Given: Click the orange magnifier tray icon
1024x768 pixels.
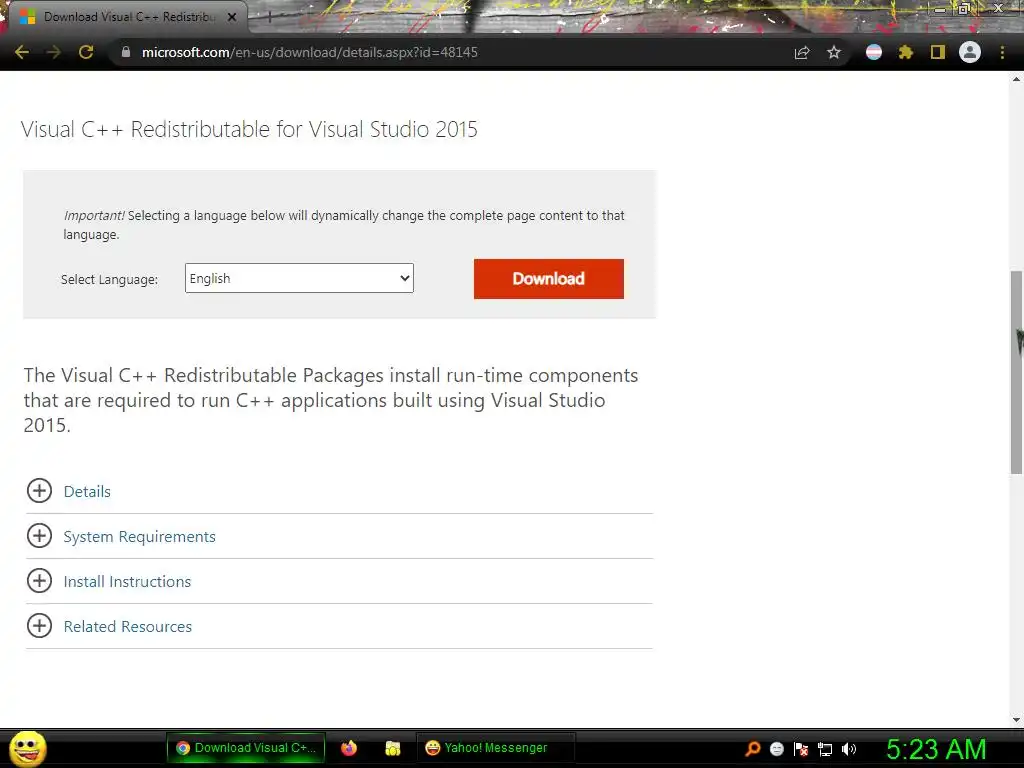Looking at the screenshot, I should (x=753, y=749).
